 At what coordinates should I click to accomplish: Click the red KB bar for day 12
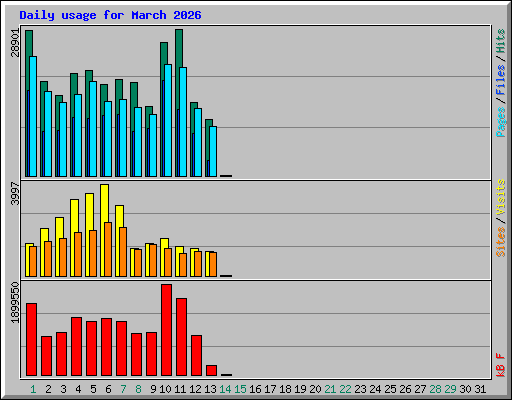pos(197,355)
